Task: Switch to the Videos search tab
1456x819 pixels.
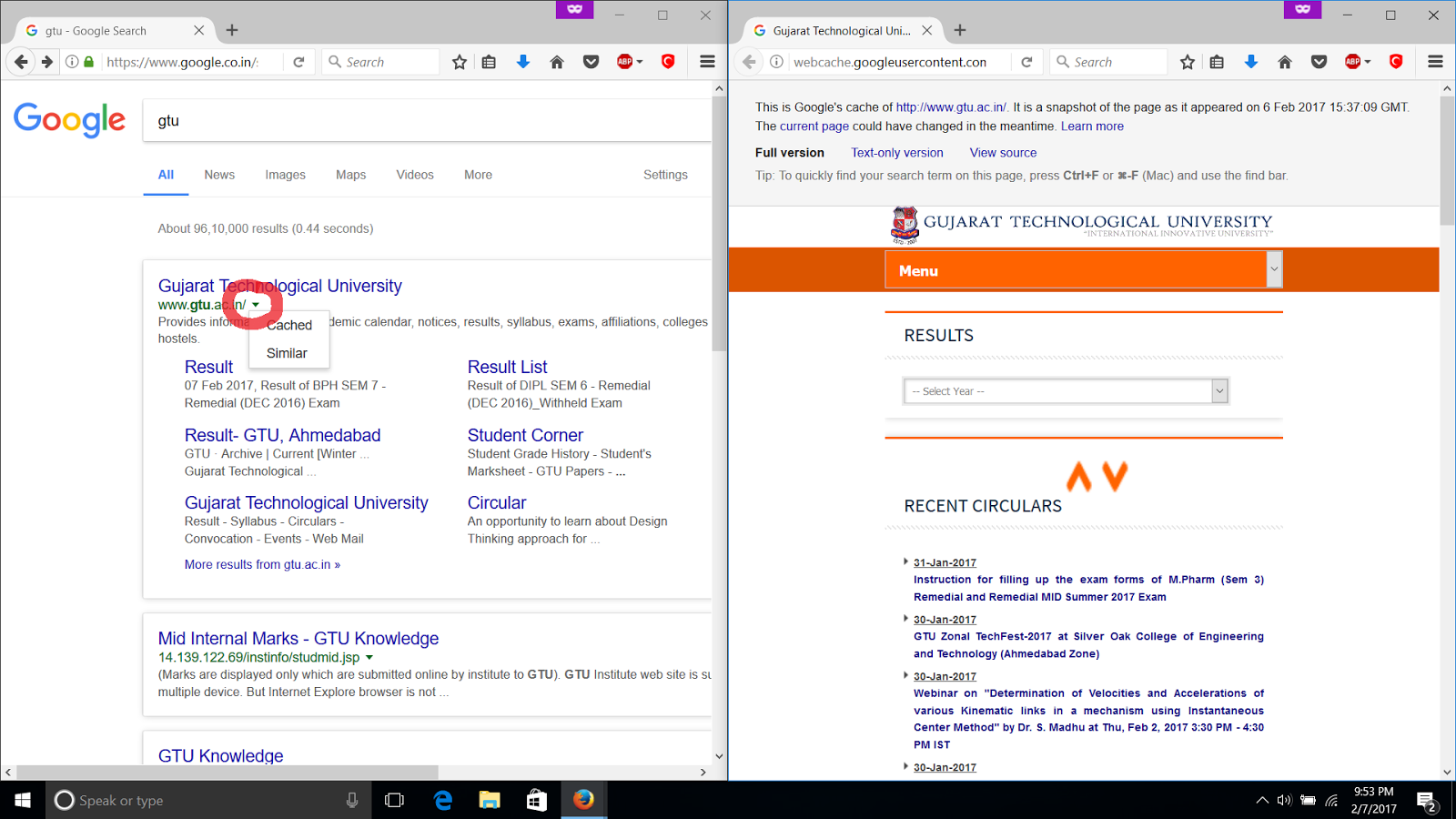Action: tap(415, 175)
